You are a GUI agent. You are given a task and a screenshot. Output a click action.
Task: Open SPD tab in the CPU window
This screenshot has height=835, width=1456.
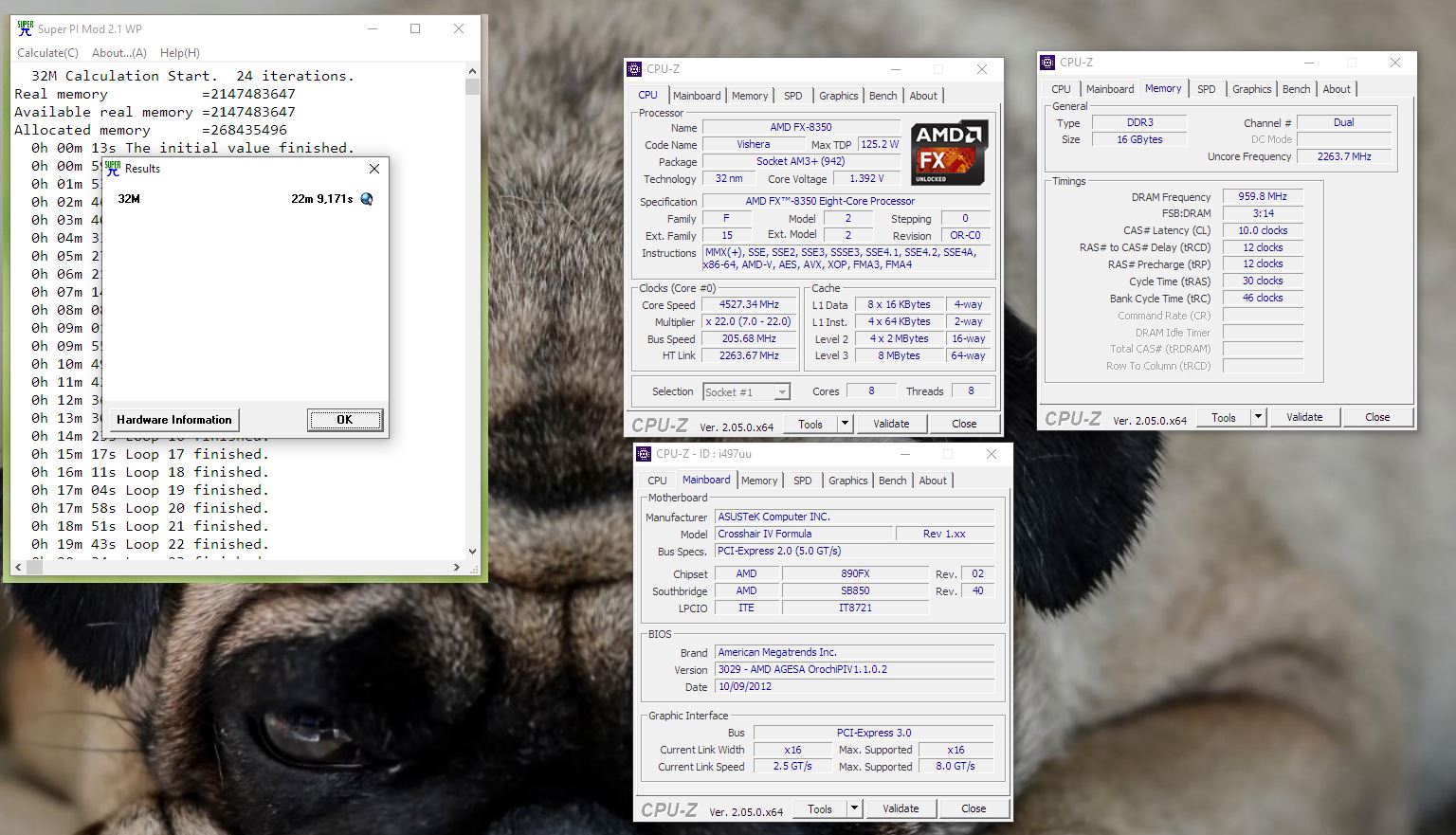click(793, 96)
